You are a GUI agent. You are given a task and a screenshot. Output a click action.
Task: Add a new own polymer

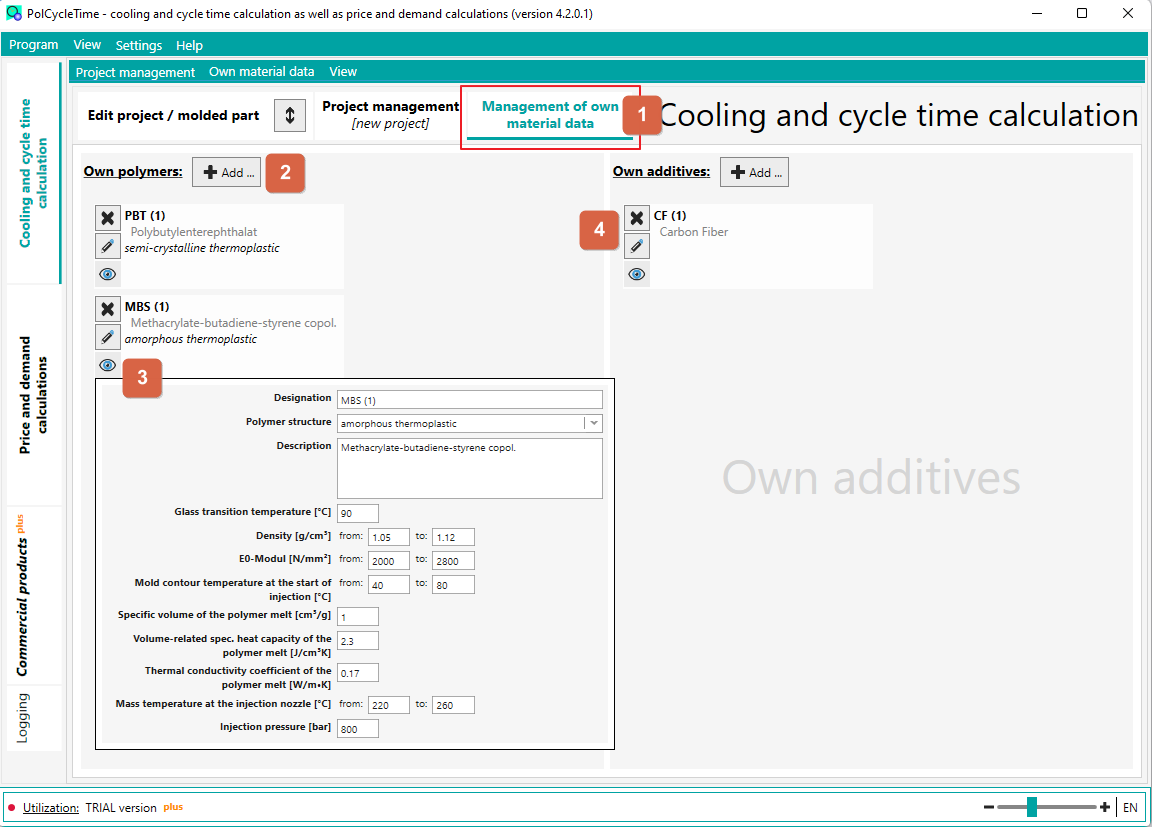pos(227,173)
